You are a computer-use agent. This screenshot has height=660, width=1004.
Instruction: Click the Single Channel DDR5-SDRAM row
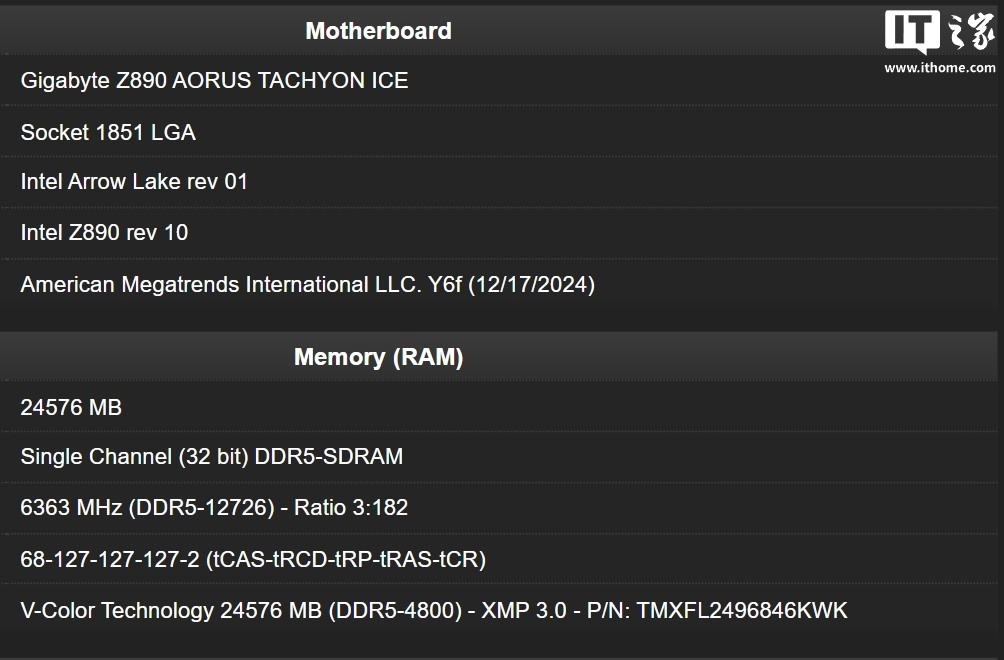coord(211,457)
